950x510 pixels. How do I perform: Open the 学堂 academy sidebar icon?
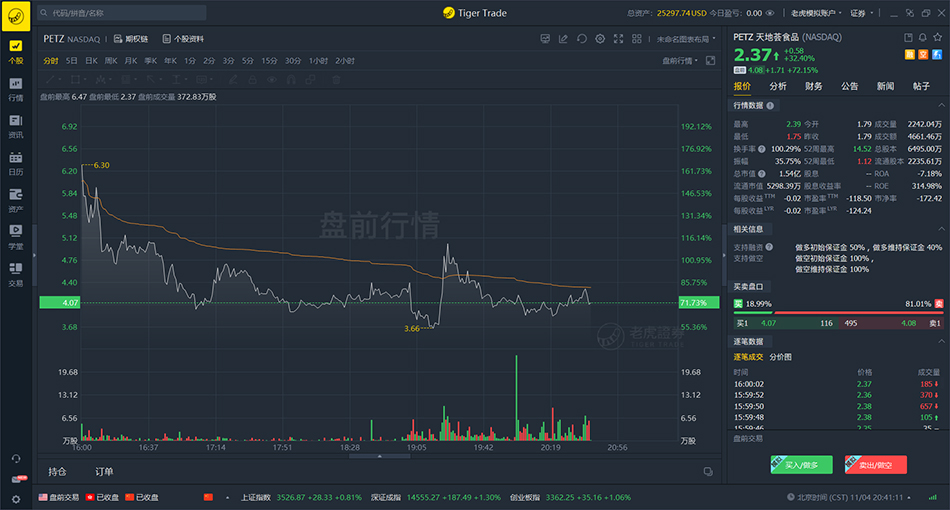[x=16, y=237]
